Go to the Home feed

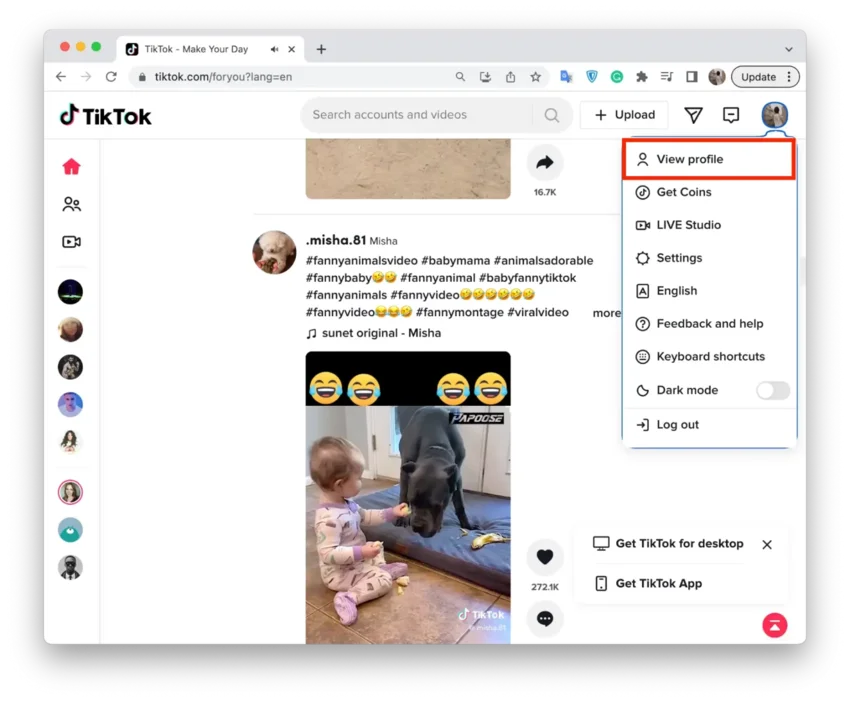coord(71,166)
